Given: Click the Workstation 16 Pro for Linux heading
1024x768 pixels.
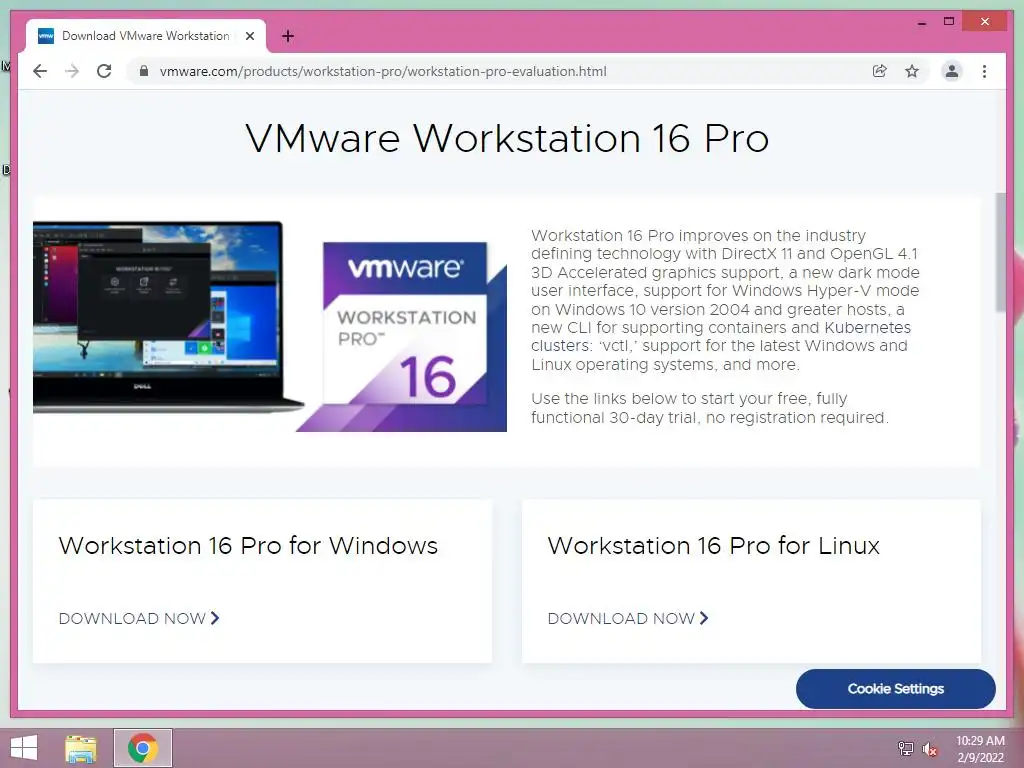Looking at the screenshot, I should (714, 545).
